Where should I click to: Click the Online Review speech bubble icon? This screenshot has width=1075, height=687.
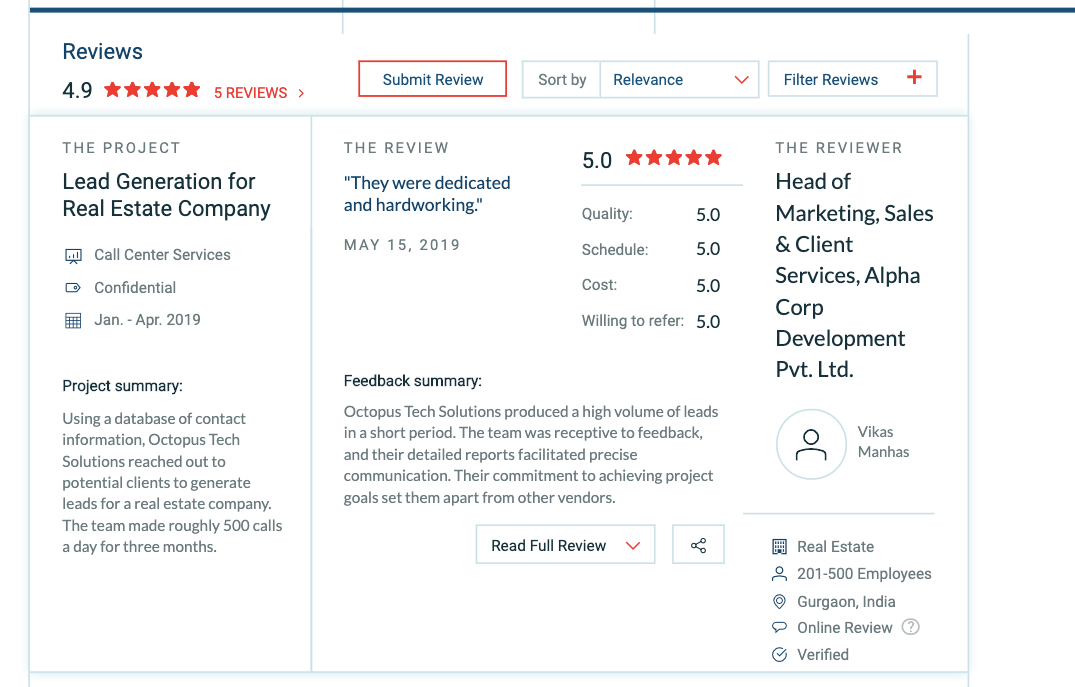click(780, 628)
